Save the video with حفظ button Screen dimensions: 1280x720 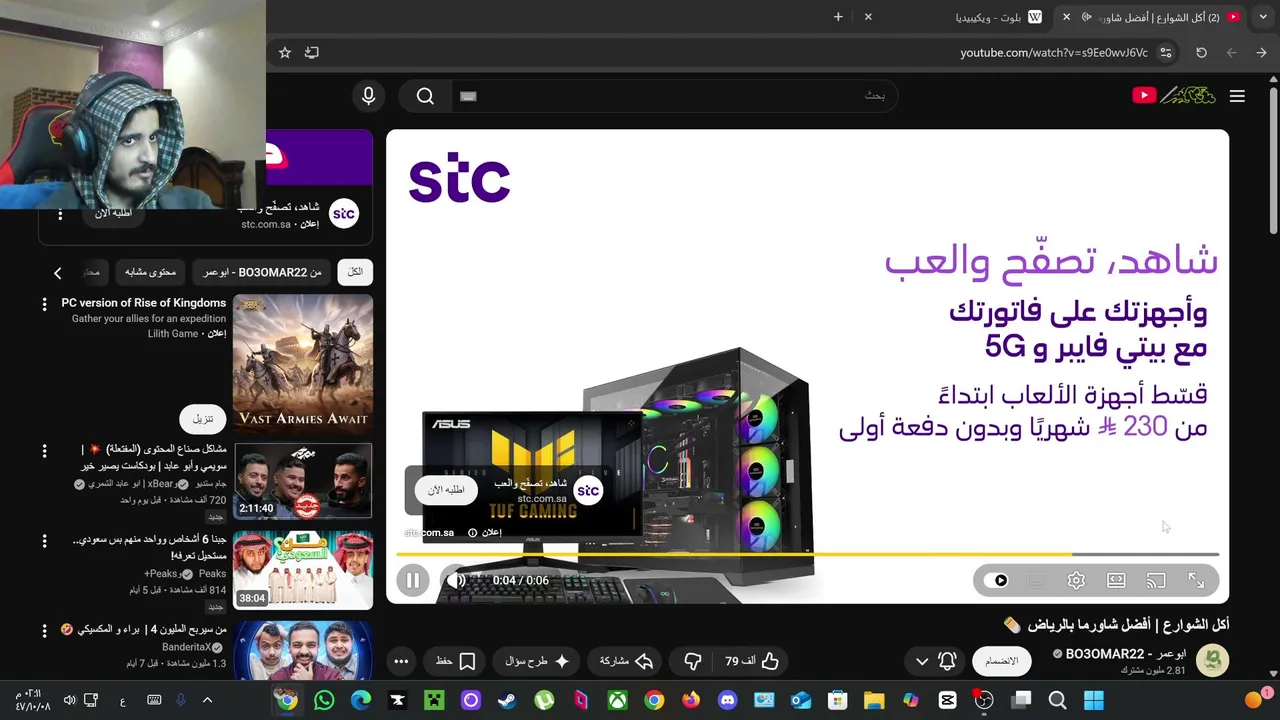point(455,661)
